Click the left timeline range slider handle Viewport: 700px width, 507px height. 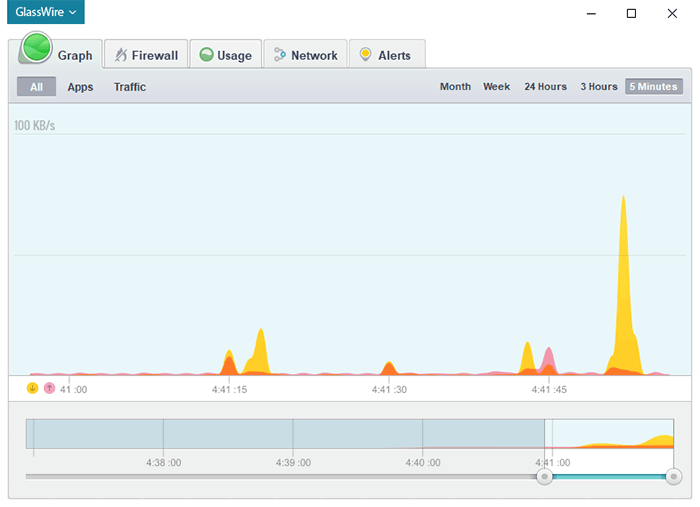(x=544, y=476)
